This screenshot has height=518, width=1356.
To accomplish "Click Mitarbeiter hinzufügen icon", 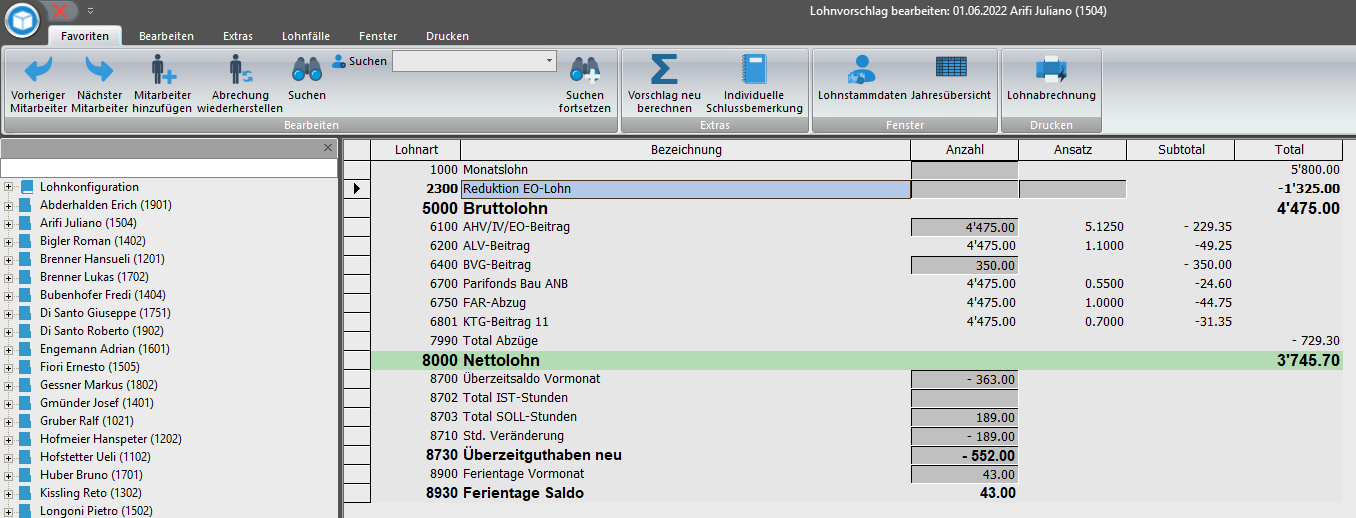I will pos(162,69).
